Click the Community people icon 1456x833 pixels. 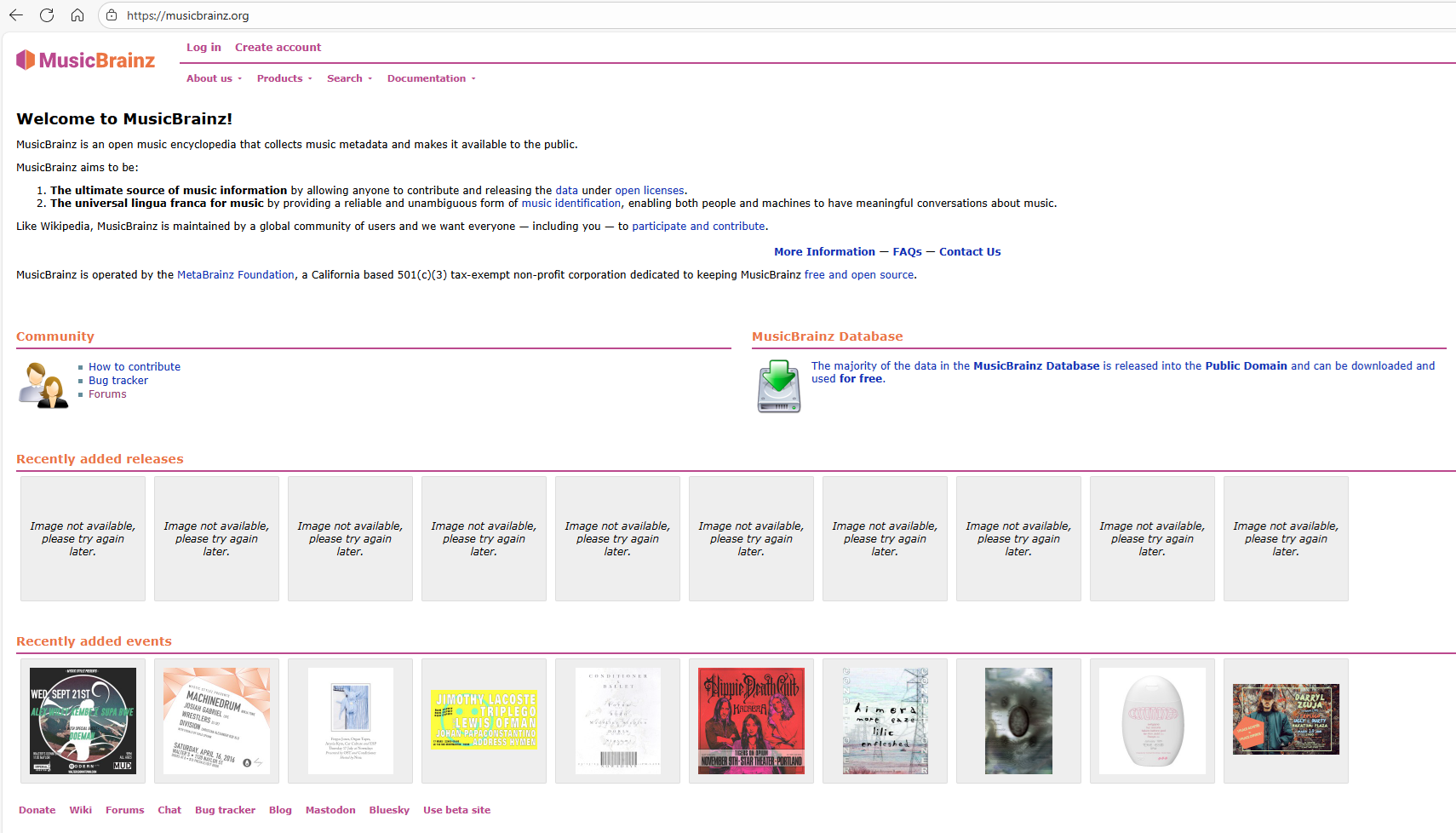[43, 385]
